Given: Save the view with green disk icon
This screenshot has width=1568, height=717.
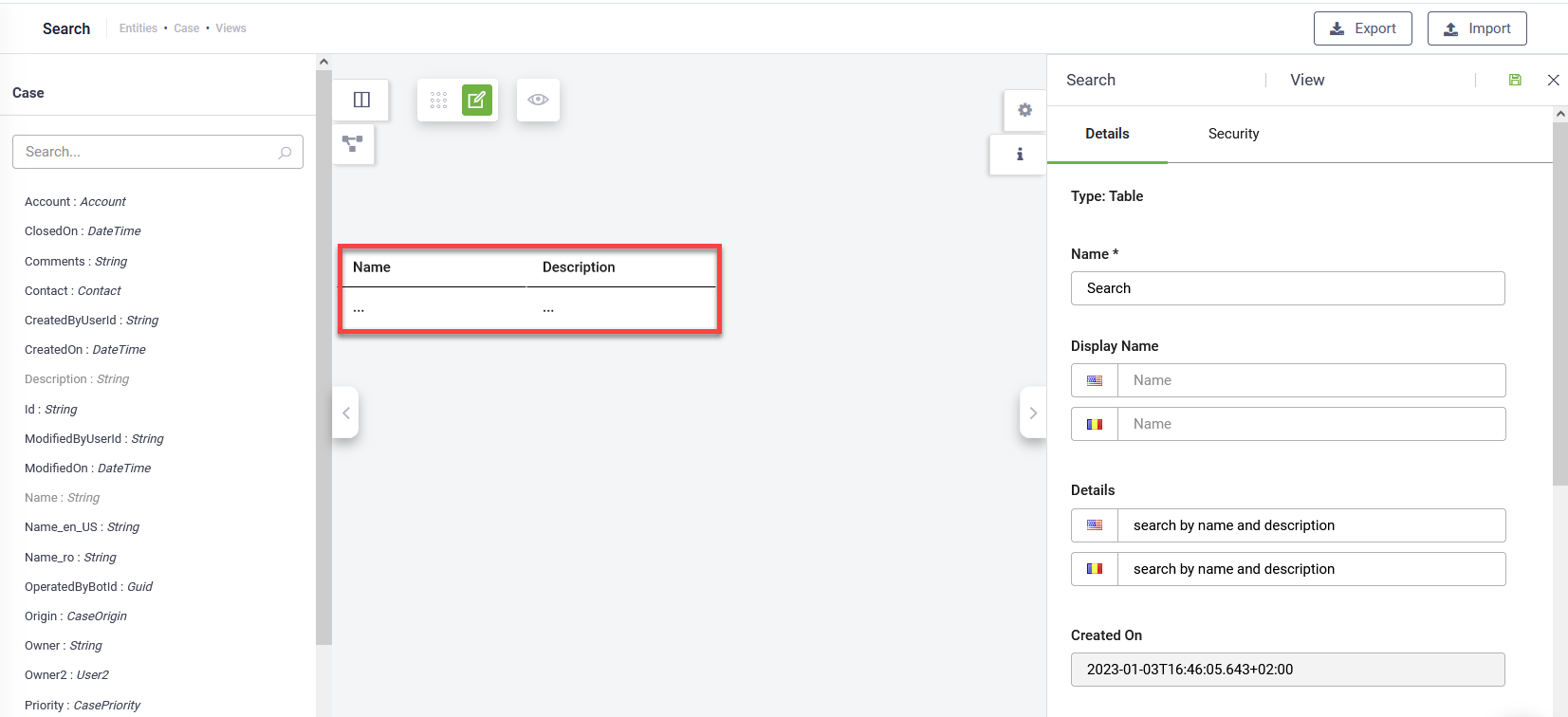Looking at the screenshot, I should tap(1515, 80).
